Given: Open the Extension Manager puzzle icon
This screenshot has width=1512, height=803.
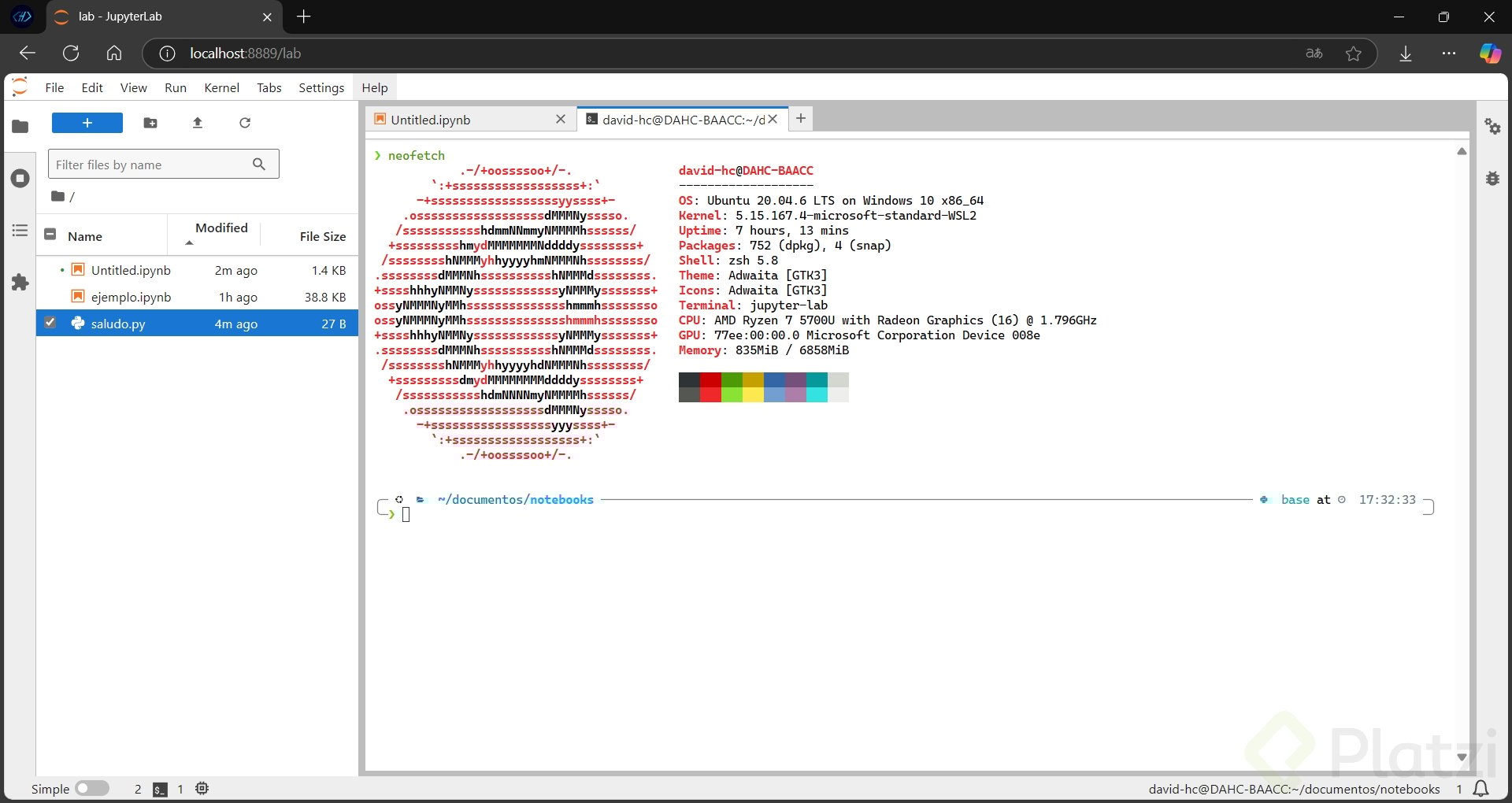Looking at the screenshot, I should pos(20,283).
